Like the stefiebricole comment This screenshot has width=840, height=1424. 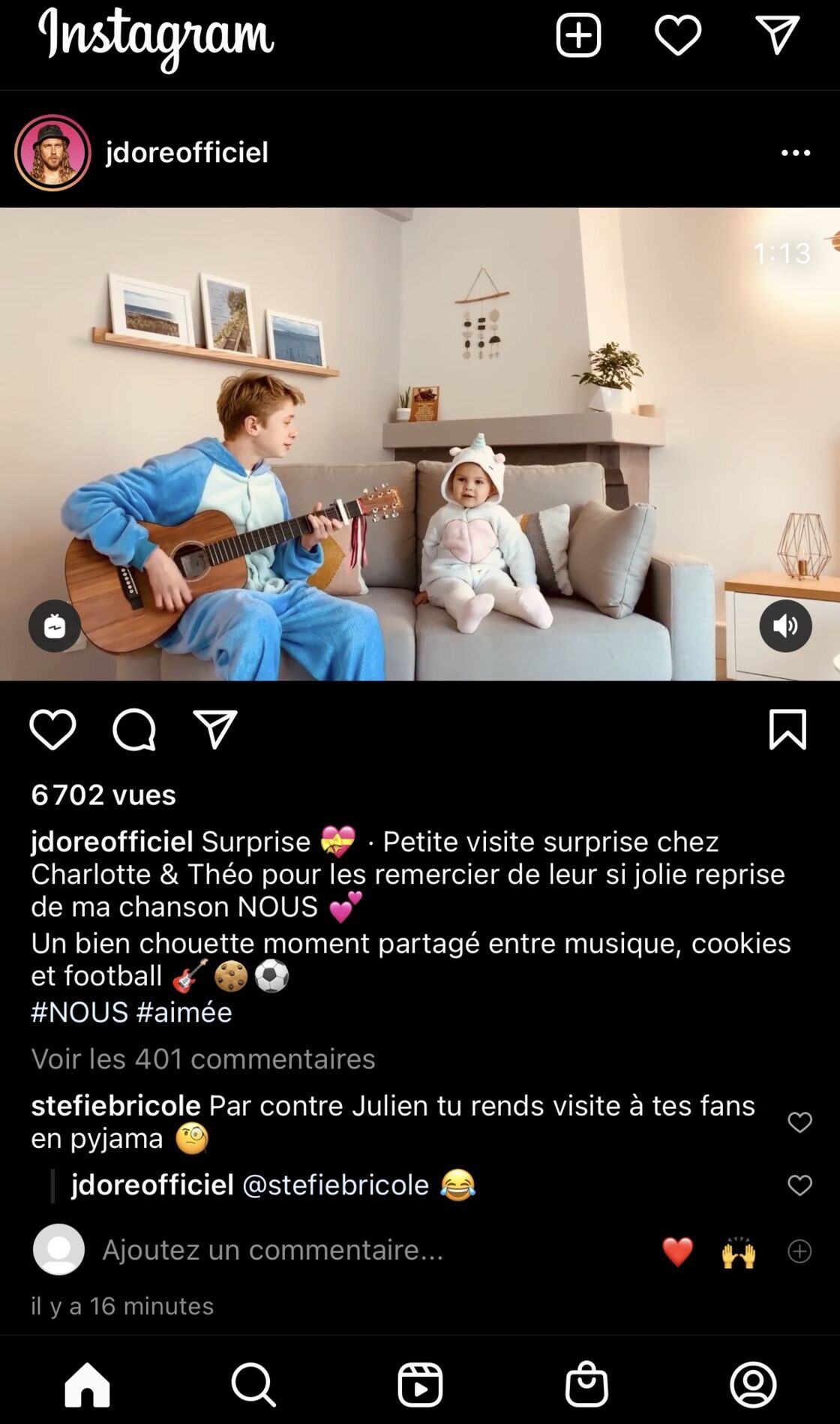click(799, 1122)
